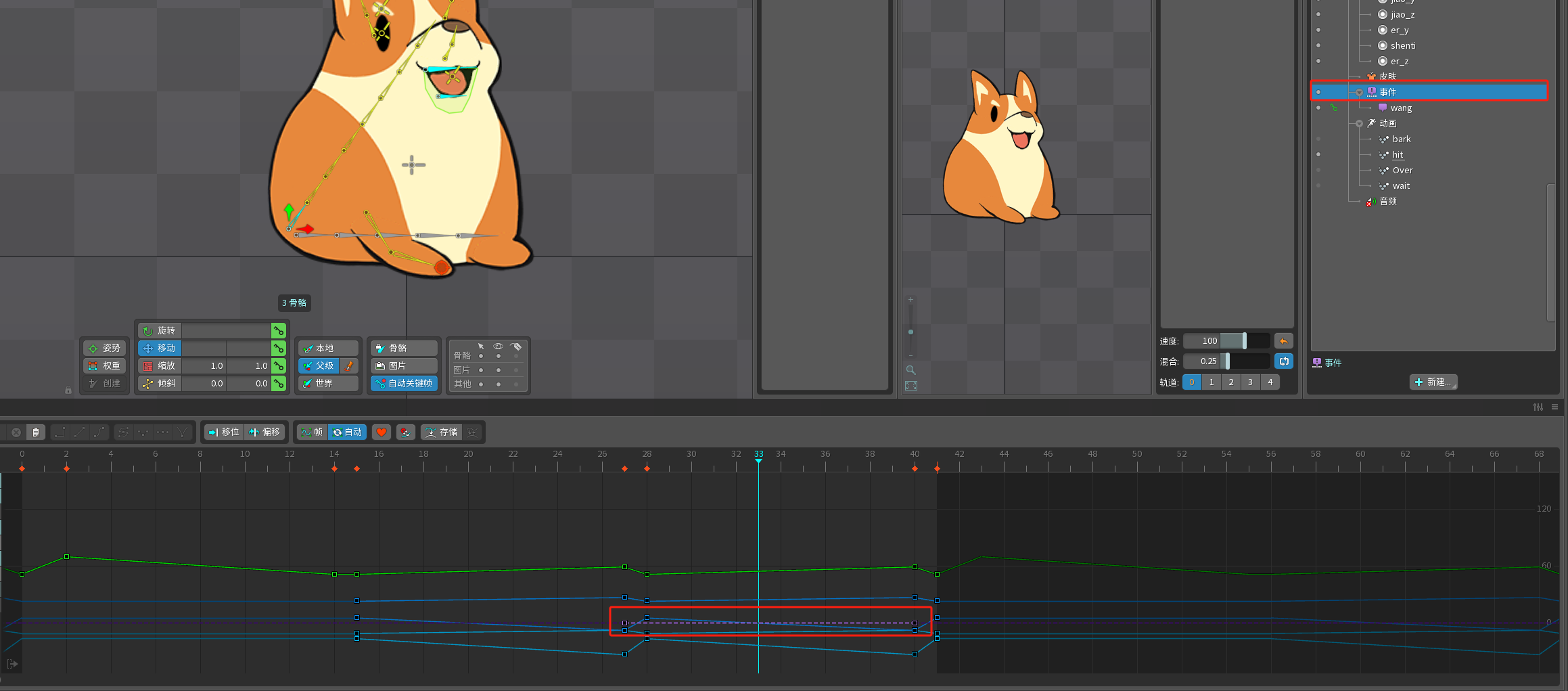1568x691 pixels.
Task: Toggle visibility dot for jiao_z row
Action: pos(1318,14)
